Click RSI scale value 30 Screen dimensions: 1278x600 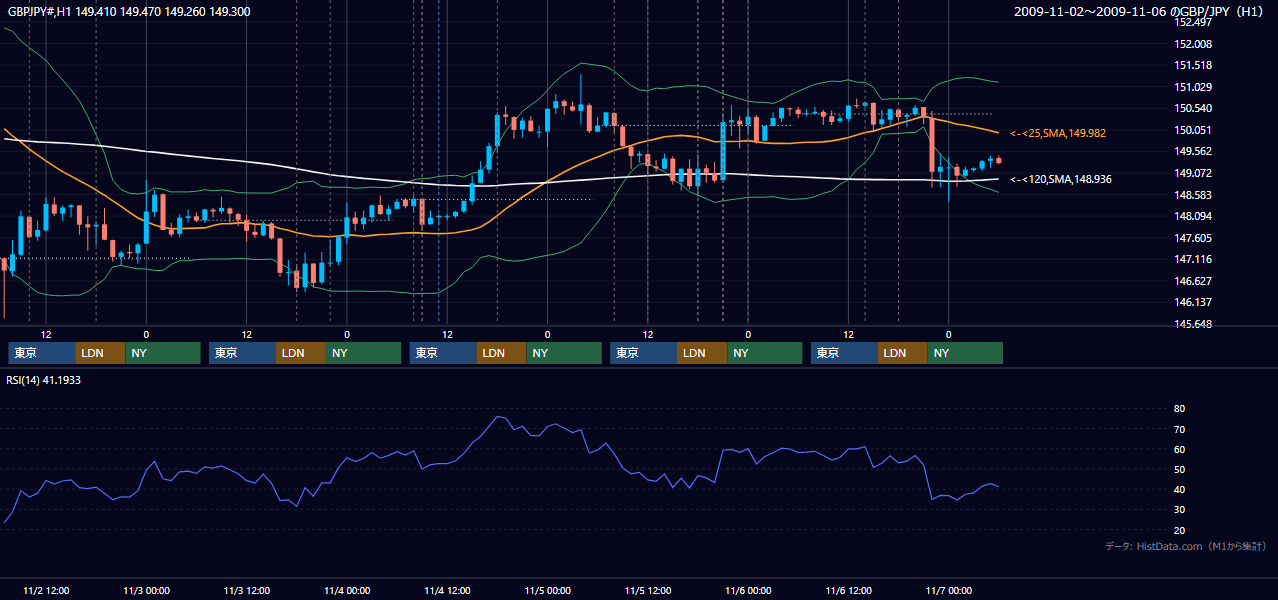(1179, 510)
